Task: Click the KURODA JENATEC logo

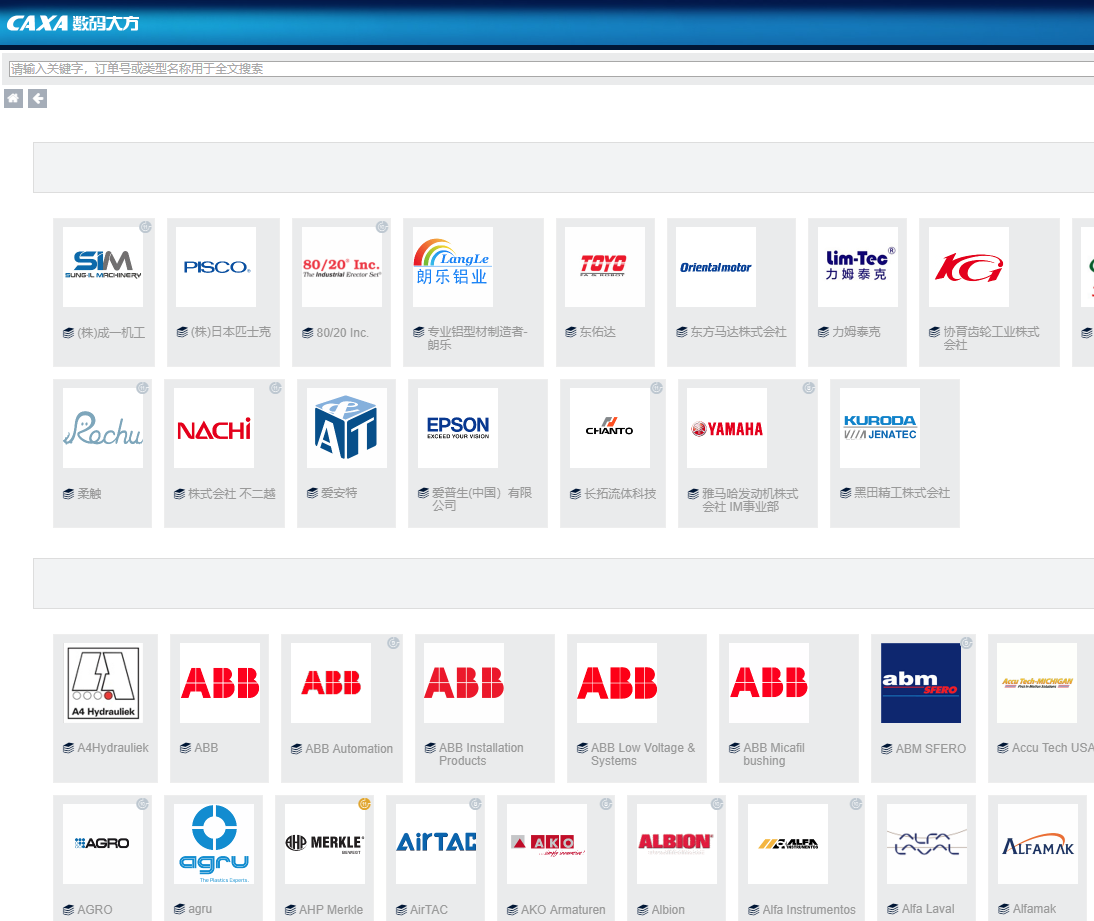Action: pyautogui.click(x=880, y=428)
